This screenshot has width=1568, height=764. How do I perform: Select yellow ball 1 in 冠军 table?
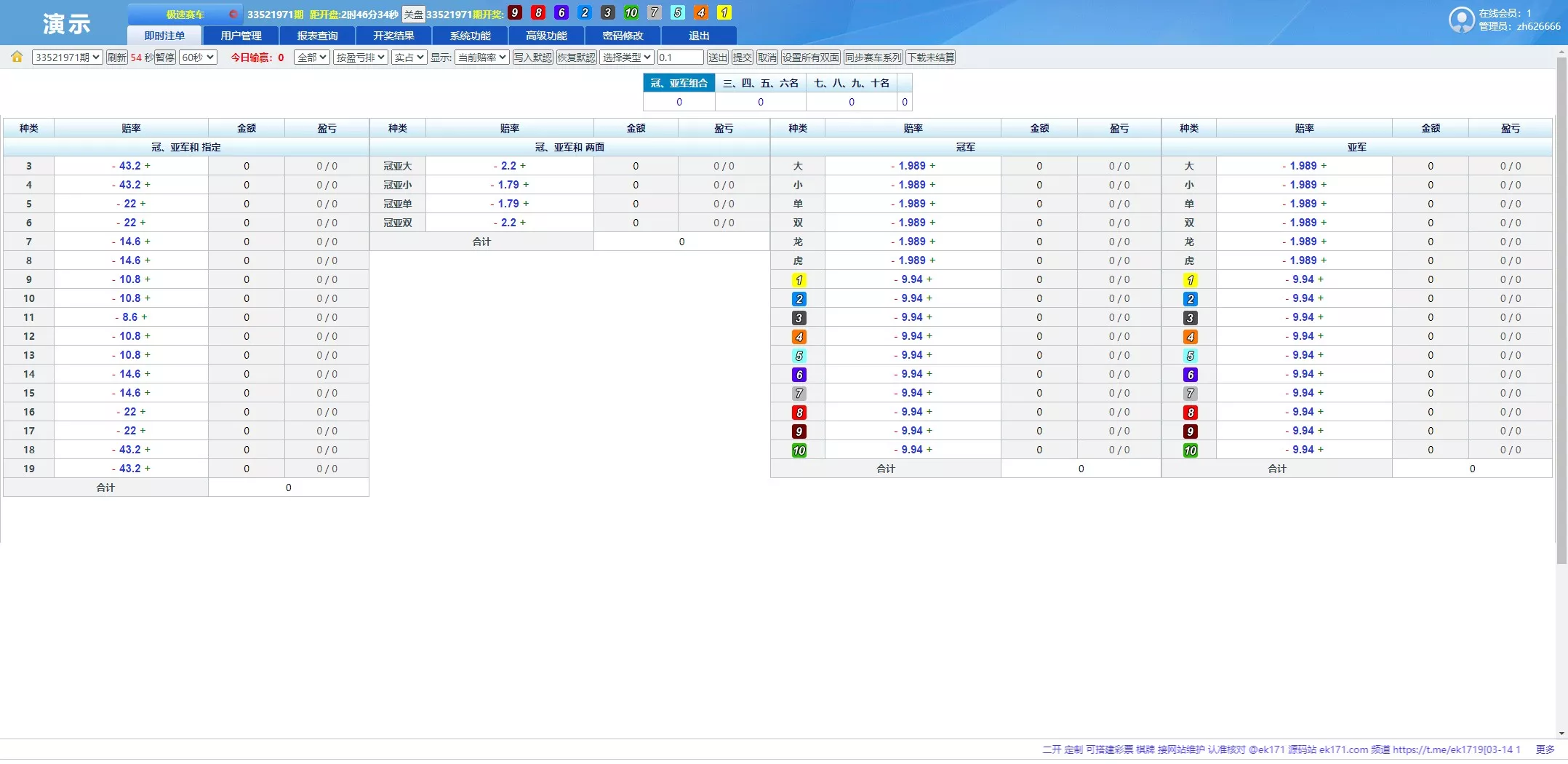click(x=799, y=280)
